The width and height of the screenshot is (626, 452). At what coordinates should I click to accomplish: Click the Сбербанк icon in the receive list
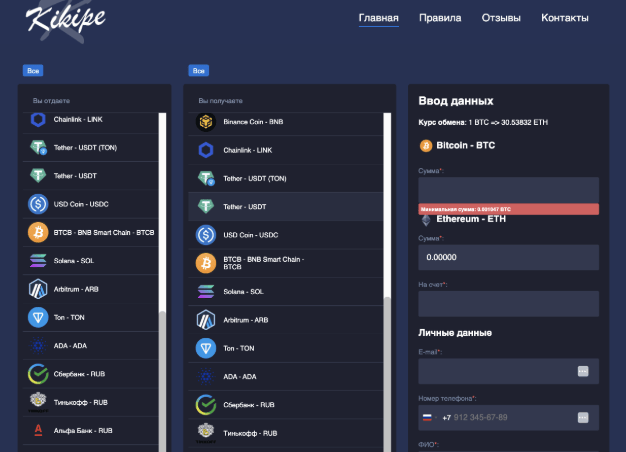[x=206, y=405]
